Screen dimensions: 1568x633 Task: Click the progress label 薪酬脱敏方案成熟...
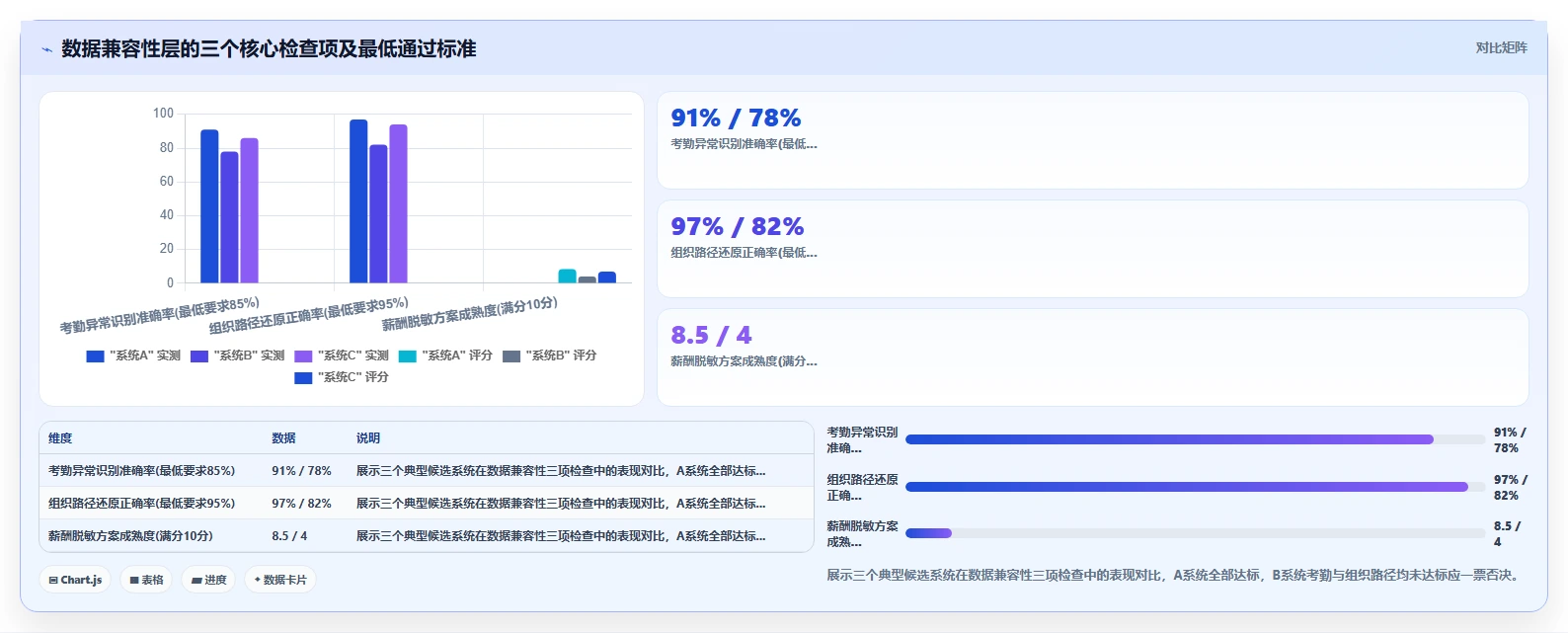862,533
